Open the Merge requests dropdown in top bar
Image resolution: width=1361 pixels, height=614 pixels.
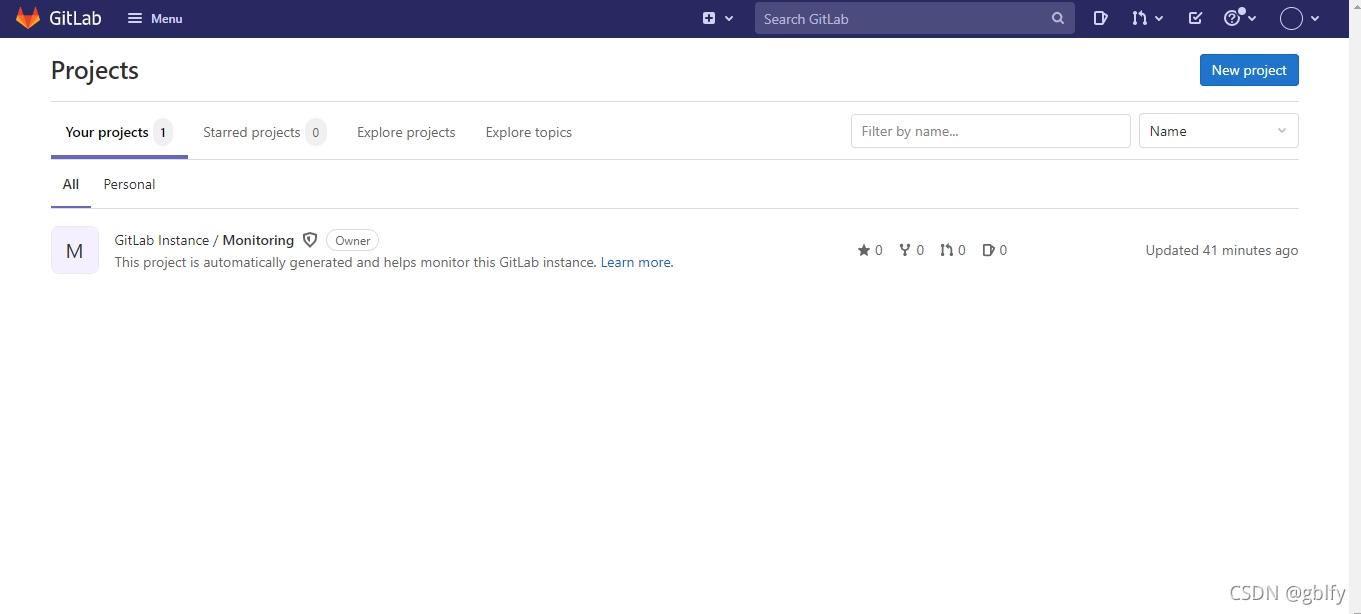tap(1147, 18)
